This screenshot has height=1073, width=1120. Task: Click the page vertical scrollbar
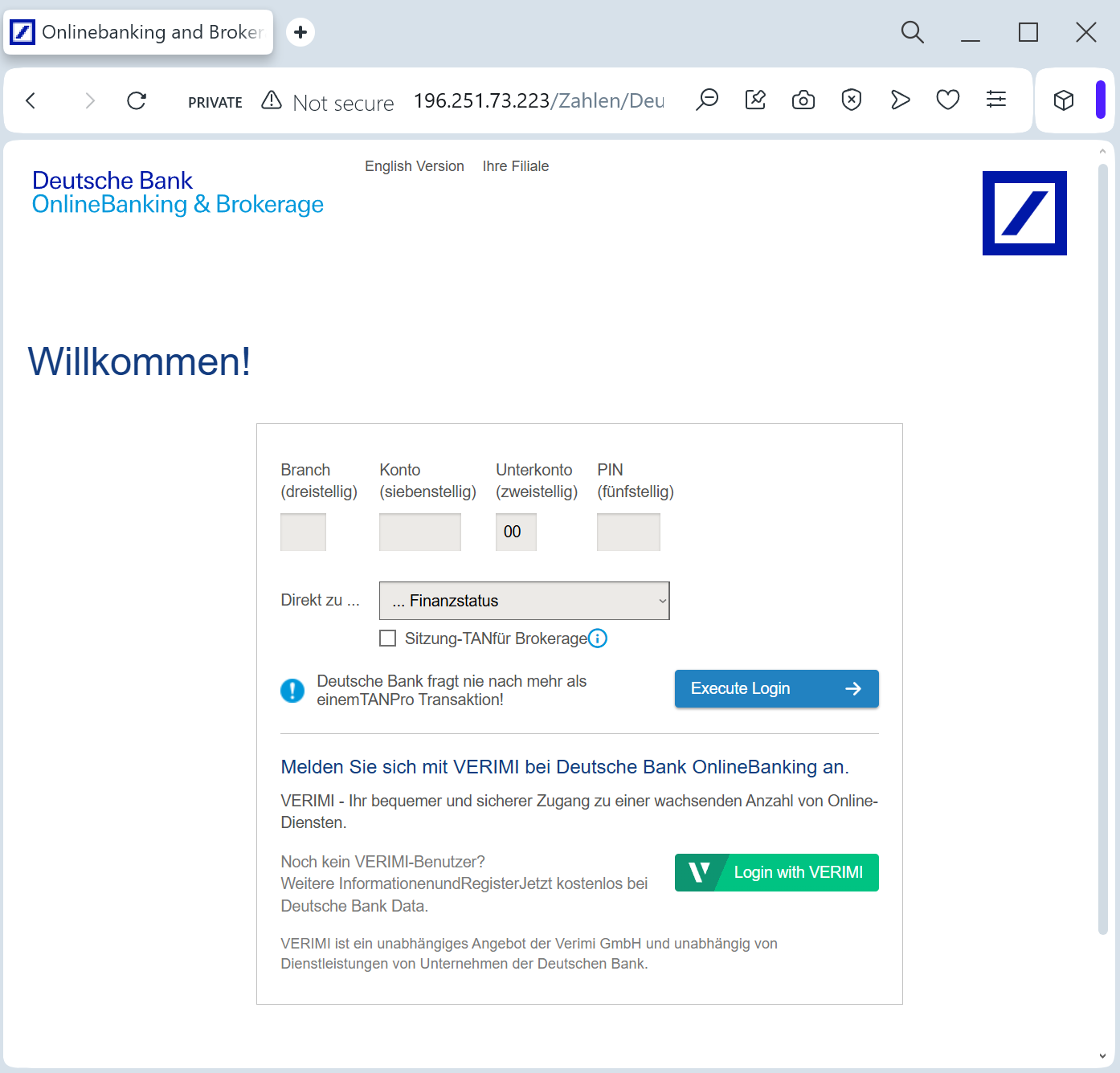point(1102,546)
